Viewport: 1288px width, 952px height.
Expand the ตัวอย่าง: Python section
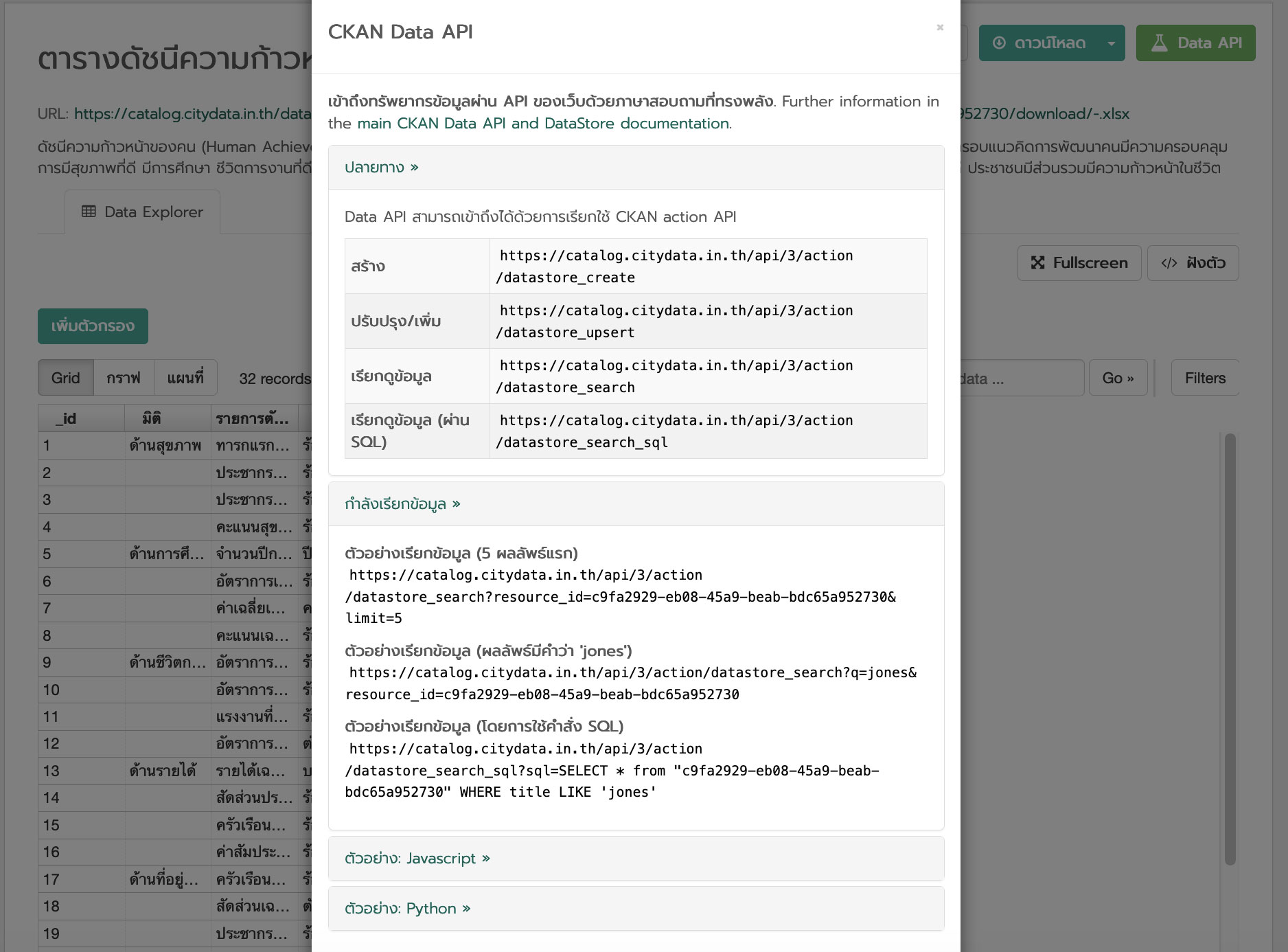(x=408, y=909)
